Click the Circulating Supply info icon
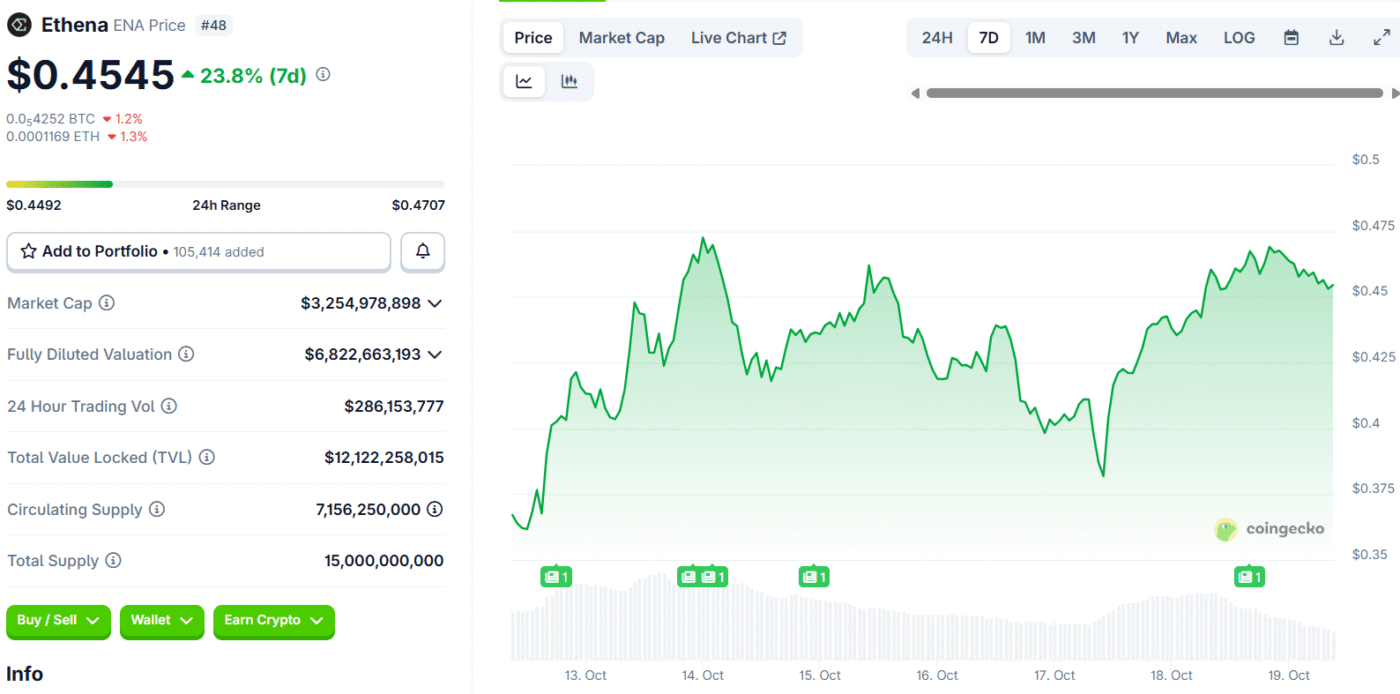 (157, 509)
